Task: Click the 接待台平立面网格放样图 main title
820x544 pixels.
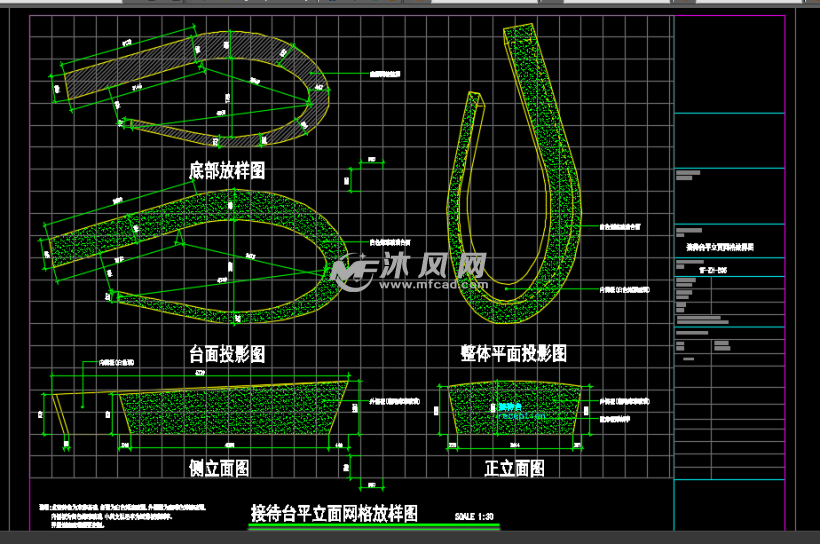Action: point(334,514)
